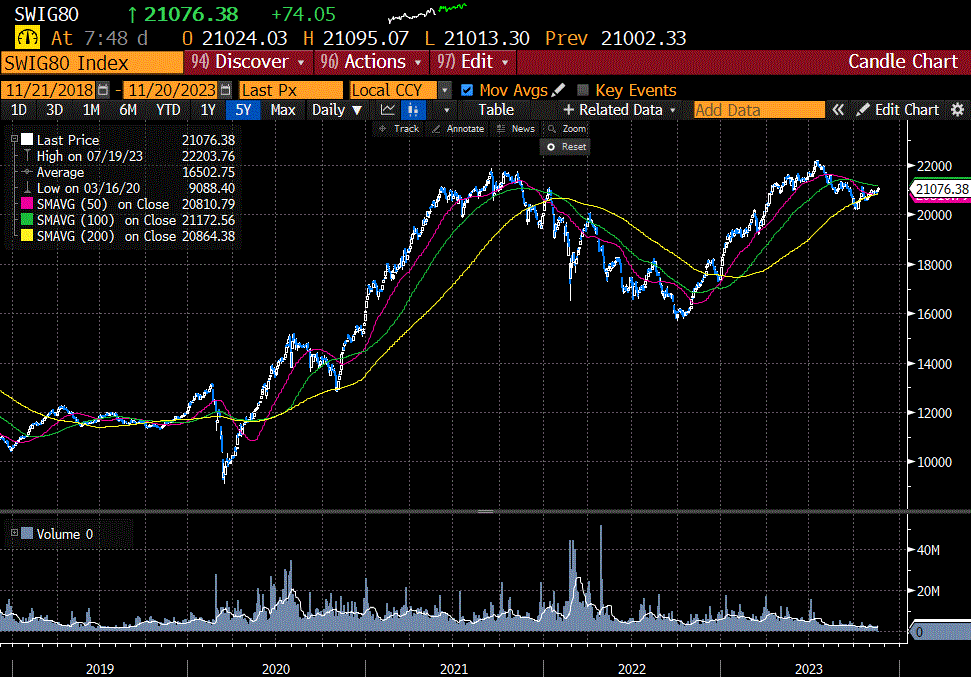Image resolution: width=971 pixels, height=677 pixels.
Task: Open the calendar picker for end date 11/20/2023
Action: pos(226,90)
